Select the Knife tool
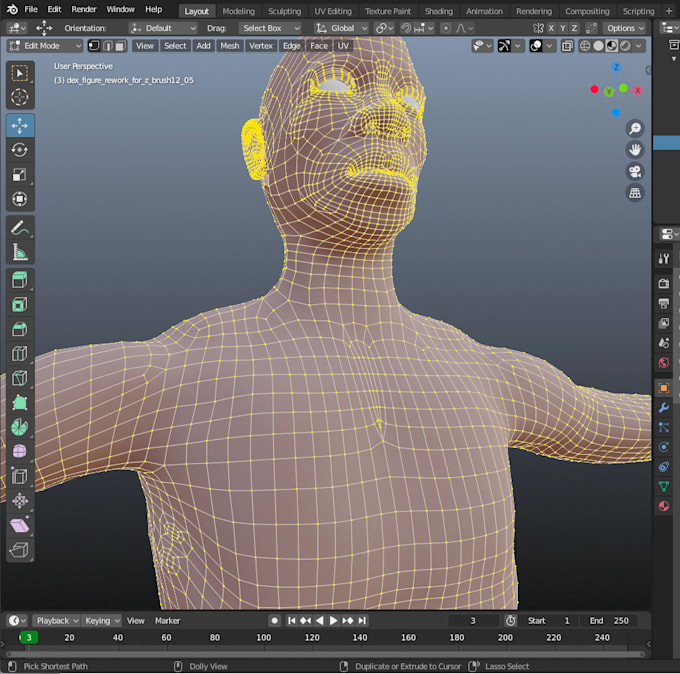 (20, 379)
